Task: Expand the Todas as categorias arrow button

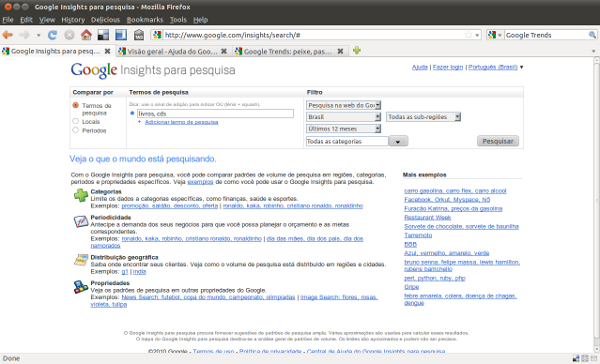Action: click(x=398, y=141)
